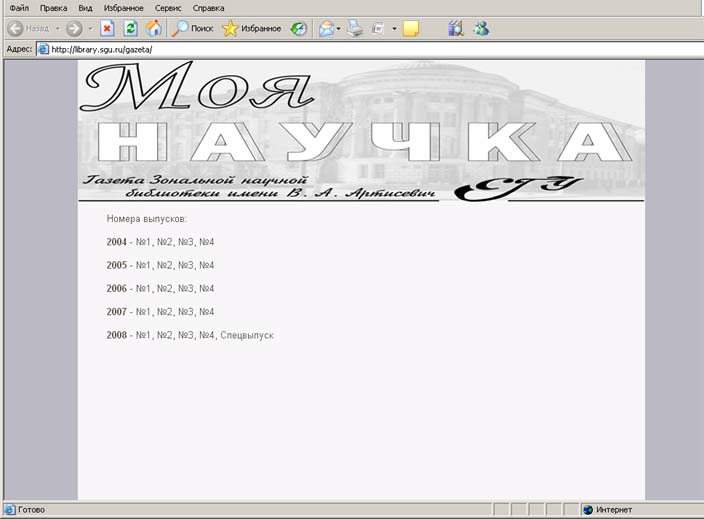Screen dimensions: 704x519
Task: Click the 'Номера выпусков:' heading text
Action: [146, 219]
